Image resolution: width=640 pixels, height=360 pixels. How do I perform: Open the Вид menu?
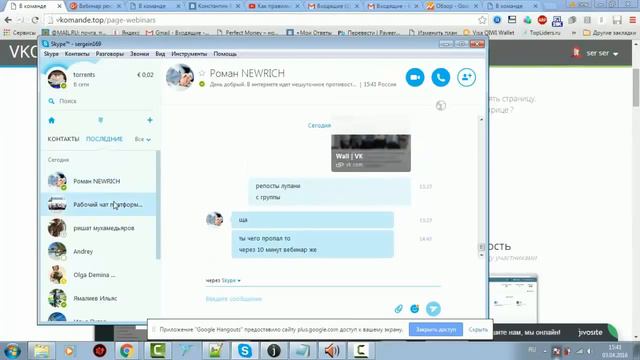click(160, 54)
